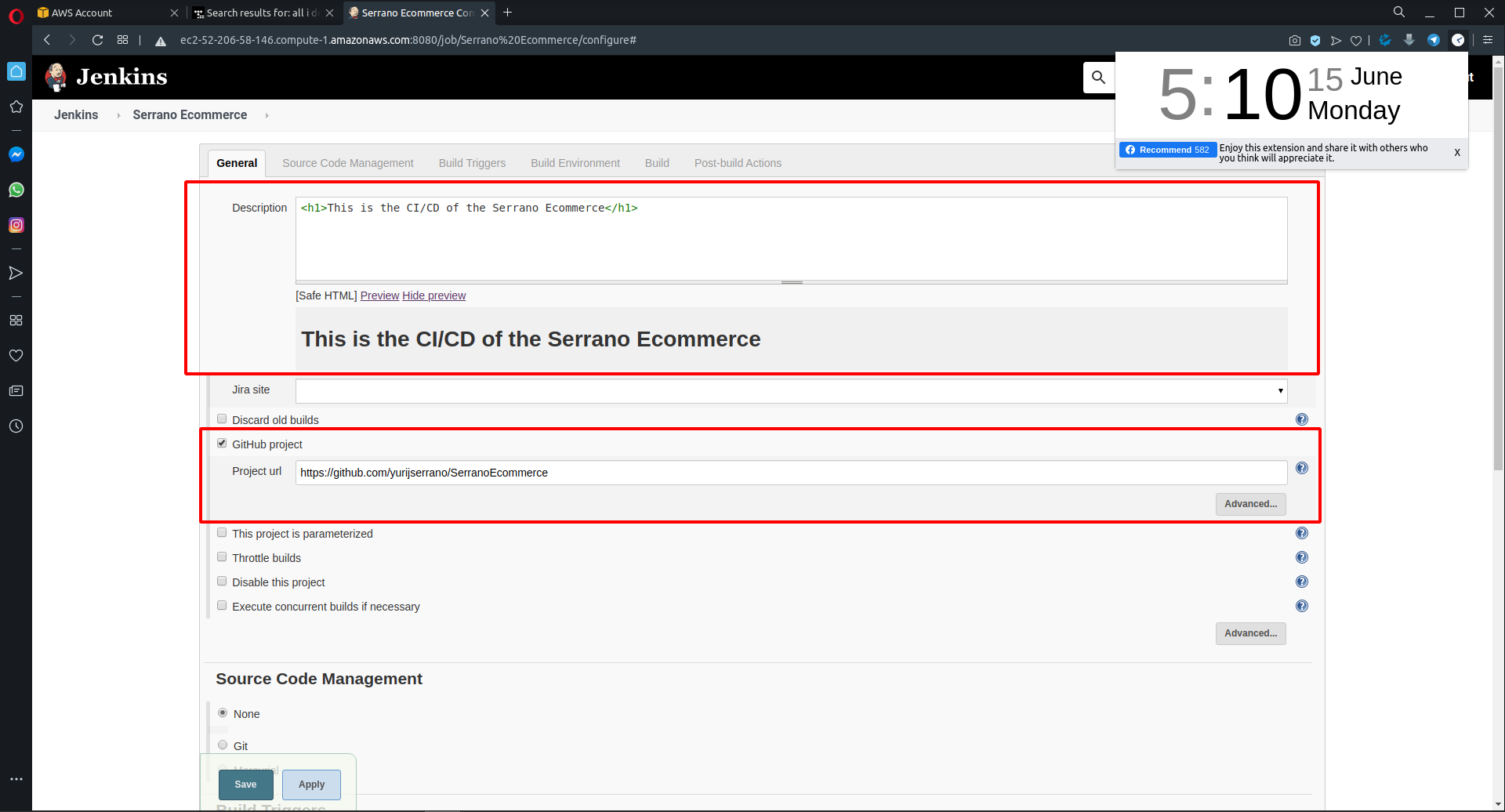Open the news icon in the sidebar
This screenshot has height=812, width=1505.
point(16,391)
